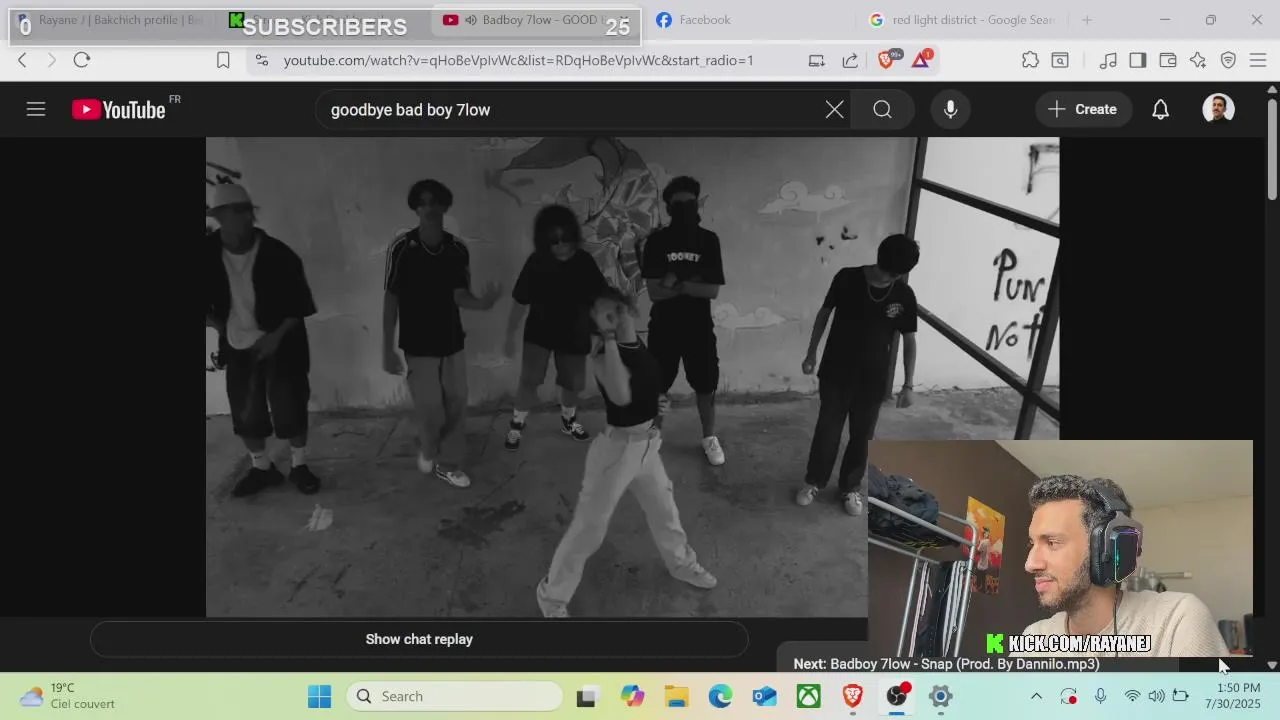Image resolution: width=1280 pixels, height=720 pixels.
Task: Open the Windows Start menu
Action: point(319,696)
